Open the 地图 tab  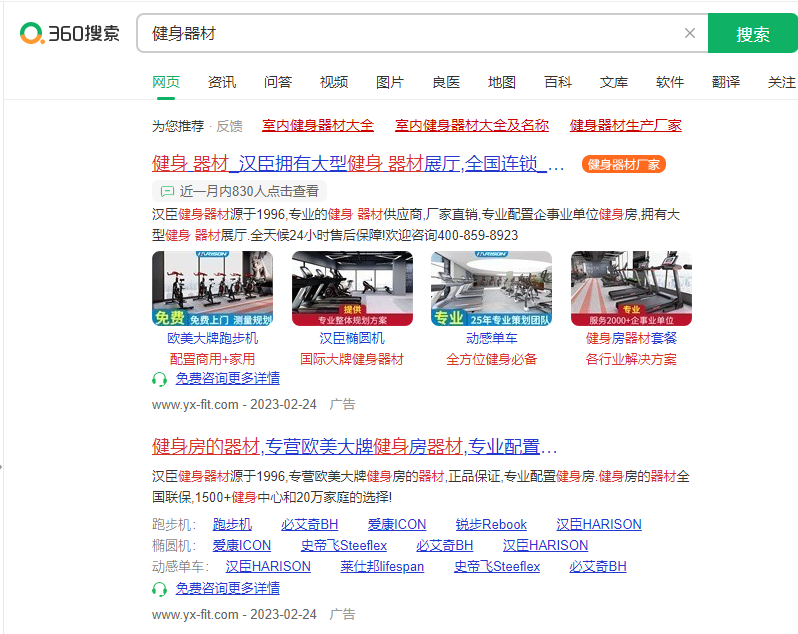[502, 82]
